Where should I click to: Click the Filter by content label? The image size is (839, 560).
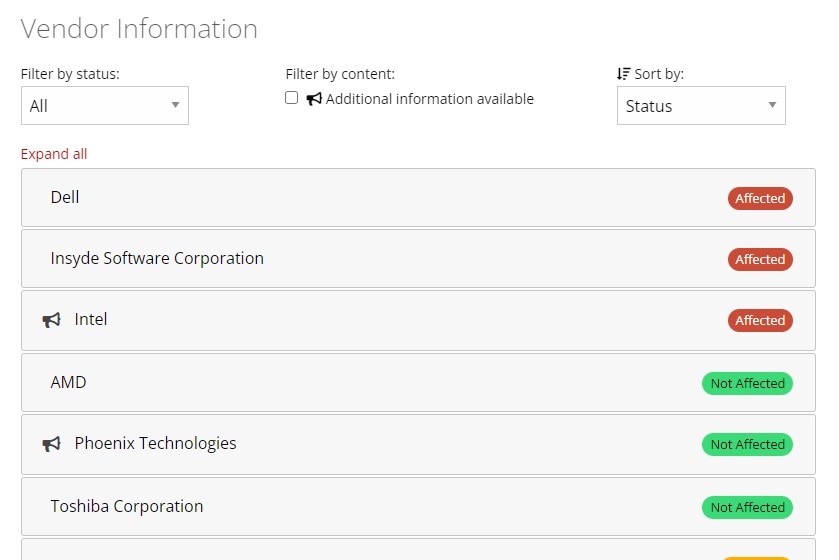340,74
